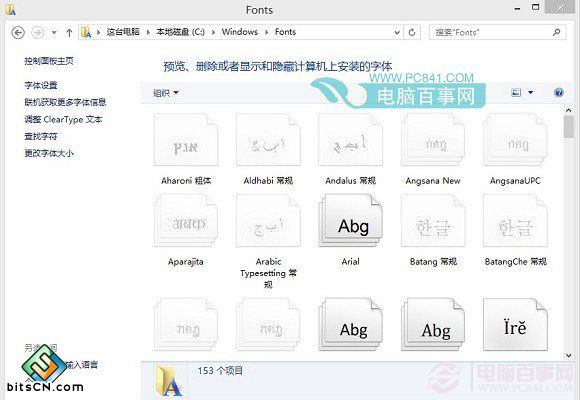Open 联机获取更多字体信息 link
This screenshot has height=400, width=580.
(x=65, y=102)
